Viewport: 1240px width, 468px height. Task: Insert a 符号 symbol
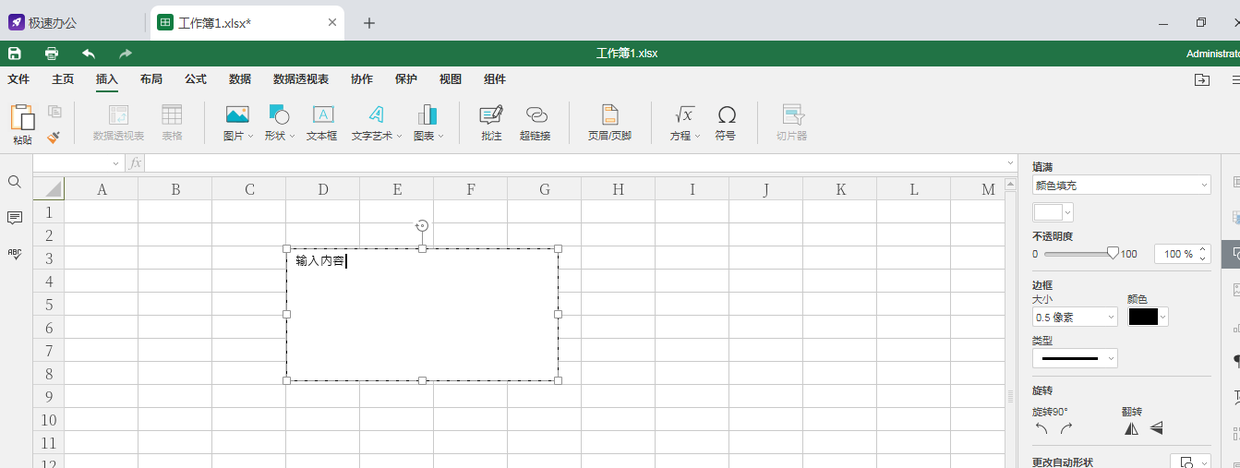726,122
